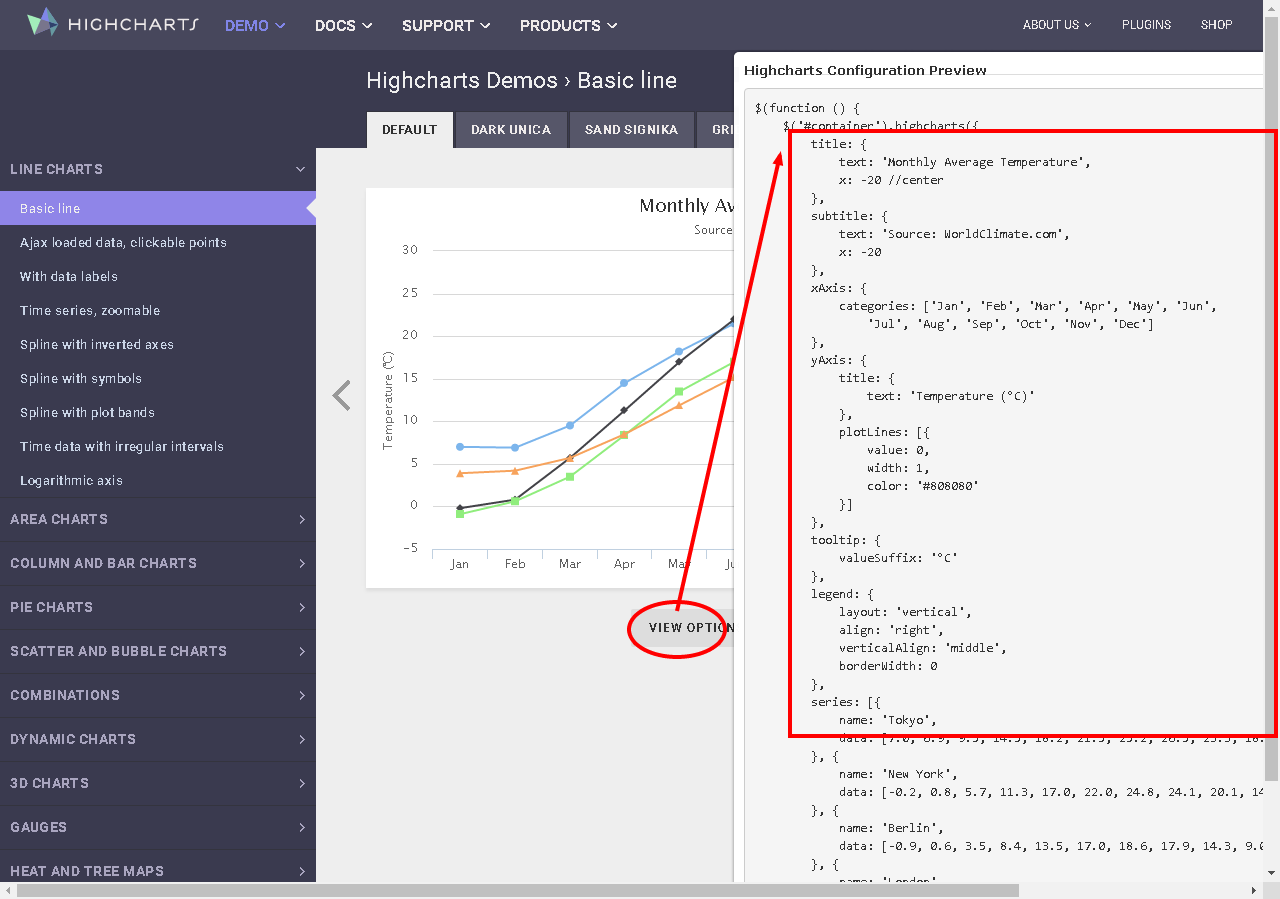Click the Highcharts logo

pos(112,24)
